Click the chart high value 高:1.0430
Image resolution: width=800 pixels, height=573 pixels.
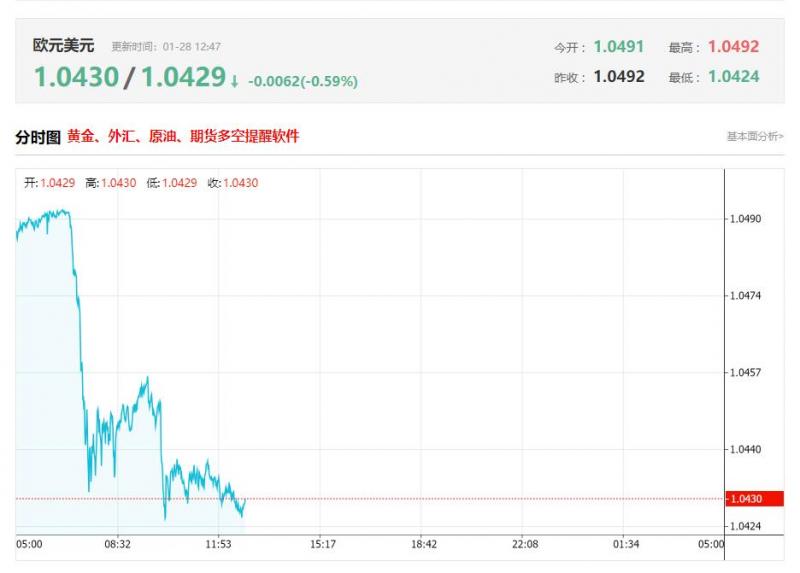point(111,183)
